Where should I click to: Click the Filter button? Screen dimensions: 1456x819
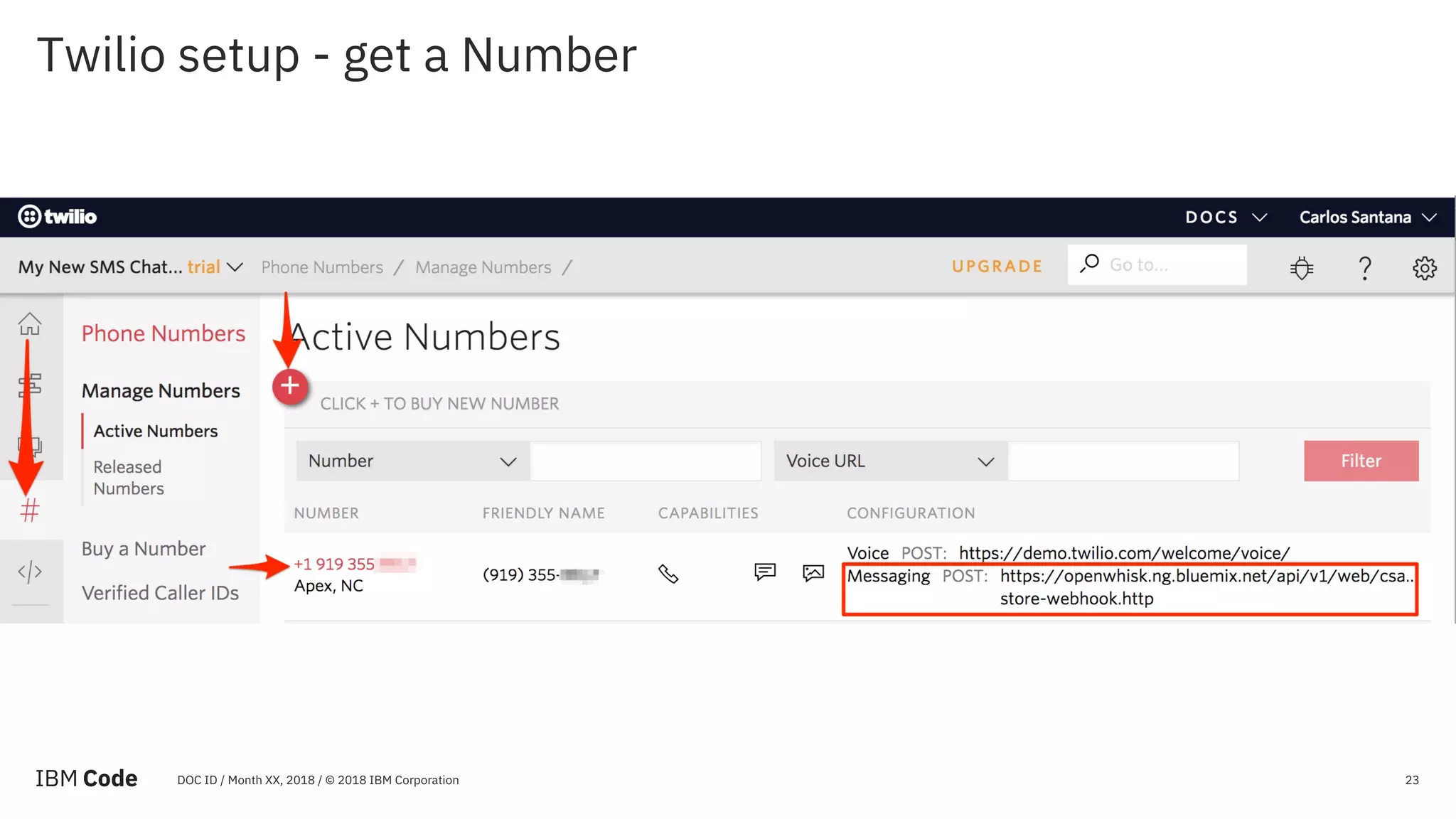click(1361, 461)
